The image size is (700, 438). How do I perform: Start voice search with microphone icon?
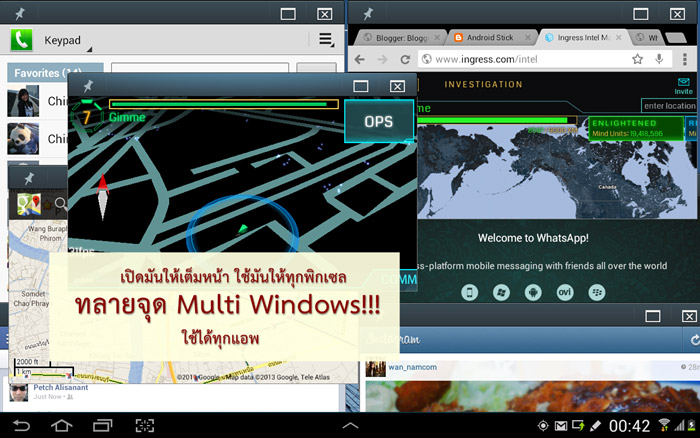[x=659, y=59]
